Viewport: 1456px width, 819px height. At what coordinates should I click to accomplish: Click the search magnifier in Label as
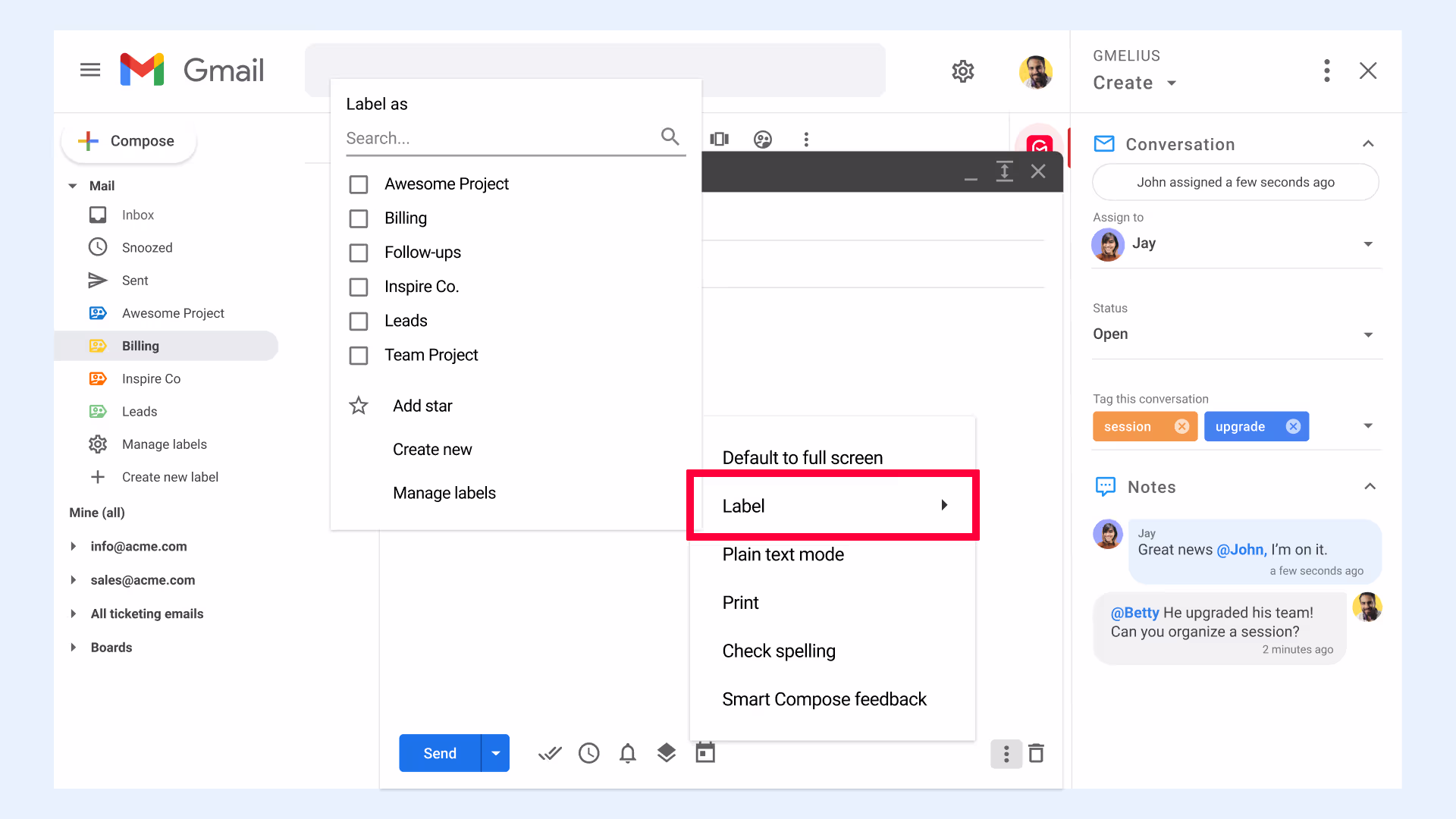pos(670,136)
